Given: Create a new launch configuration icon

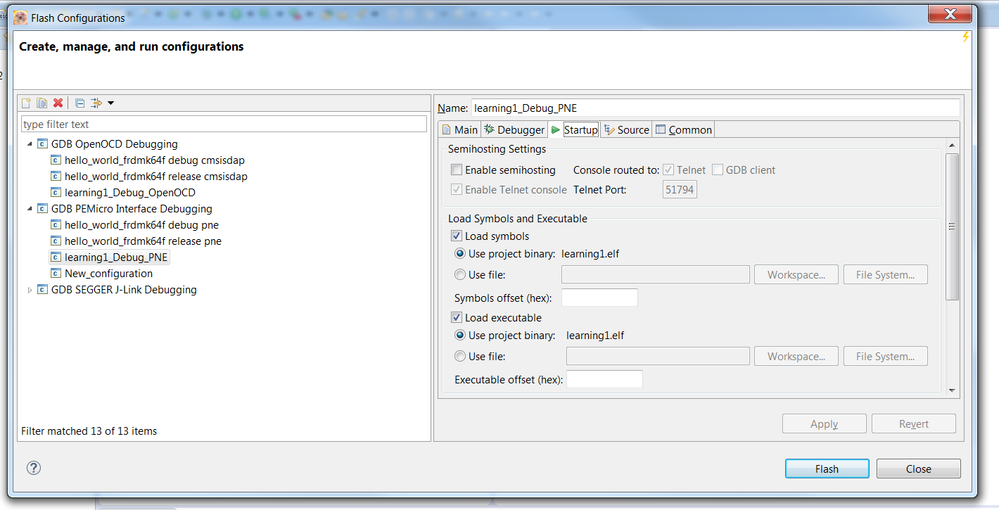Looking at the screenshot, I should 26,103.
